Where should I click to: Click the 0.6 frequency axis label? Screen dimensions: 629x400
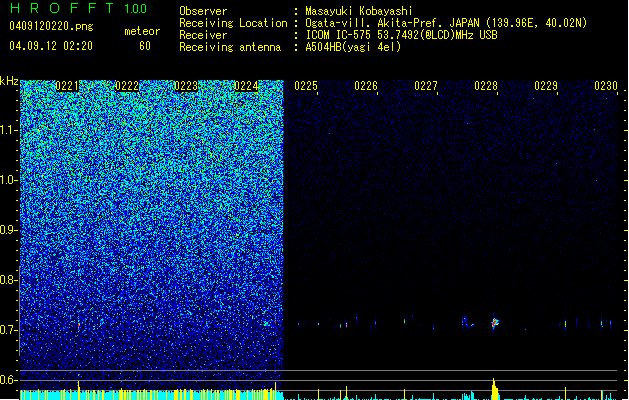pos(8,380)
